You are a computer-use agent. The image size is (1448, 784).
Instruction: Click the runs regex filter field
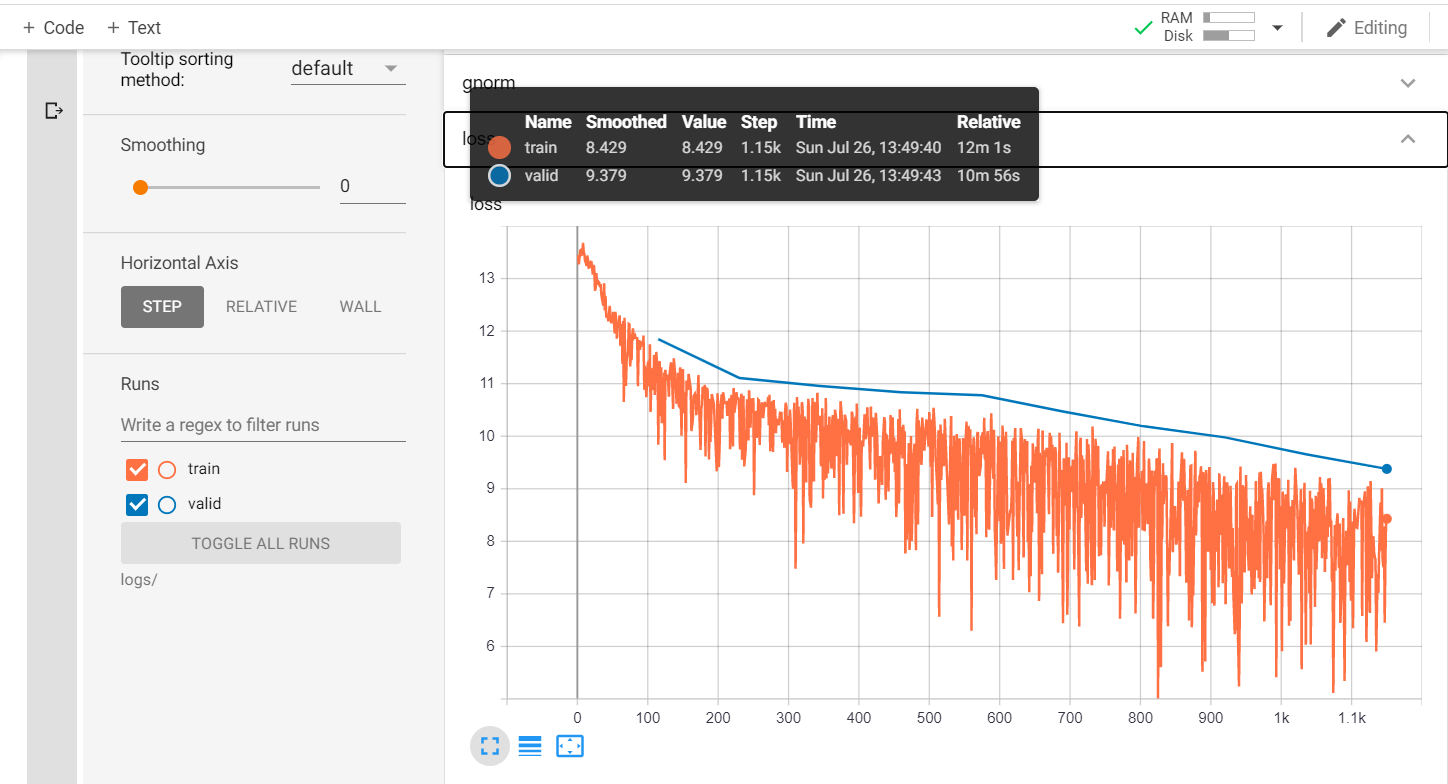pos(262,424)
